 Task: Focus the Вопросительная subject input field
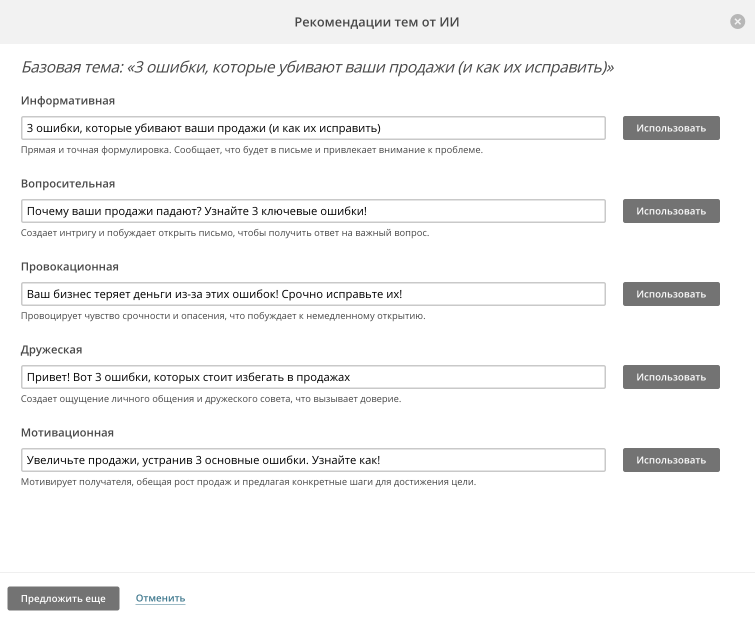[313, 211]
